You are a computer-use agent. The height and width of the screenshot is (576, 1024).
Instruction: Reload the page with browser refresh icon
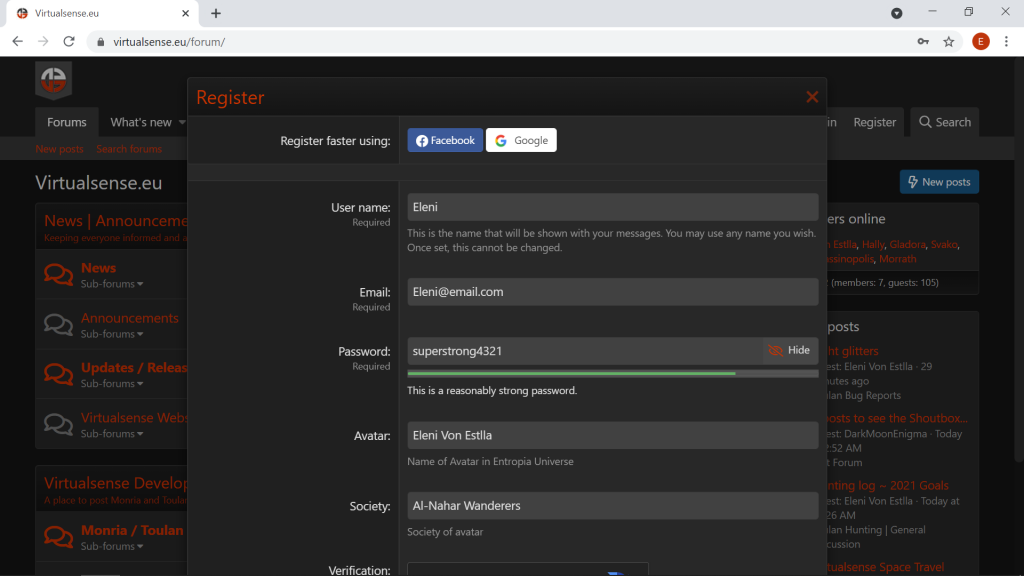pyautogui.click(x=69, y=42)
